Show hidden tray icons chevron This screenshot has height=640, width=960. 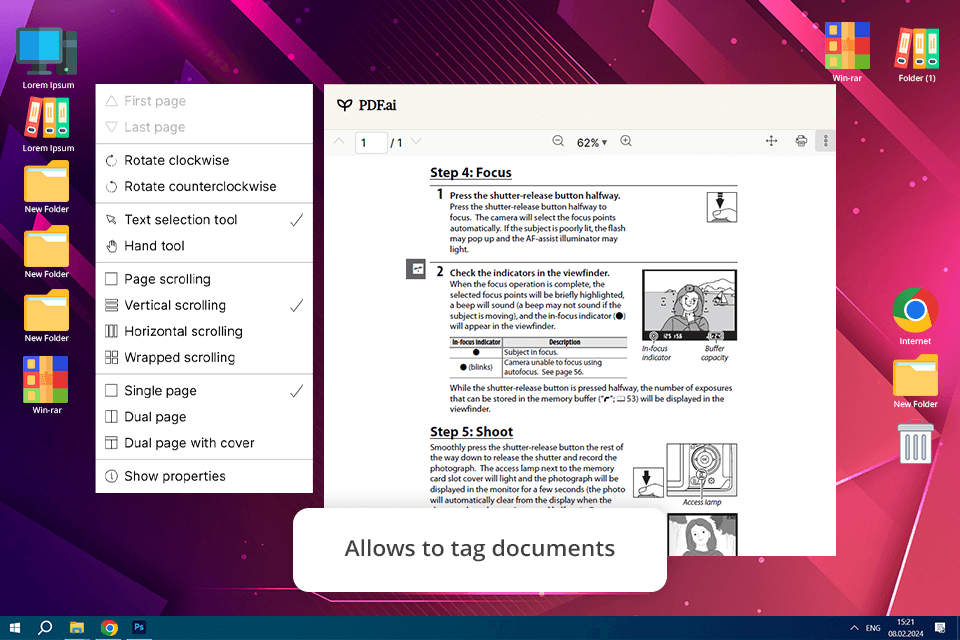pyautogui.click(x=853, y=628)
